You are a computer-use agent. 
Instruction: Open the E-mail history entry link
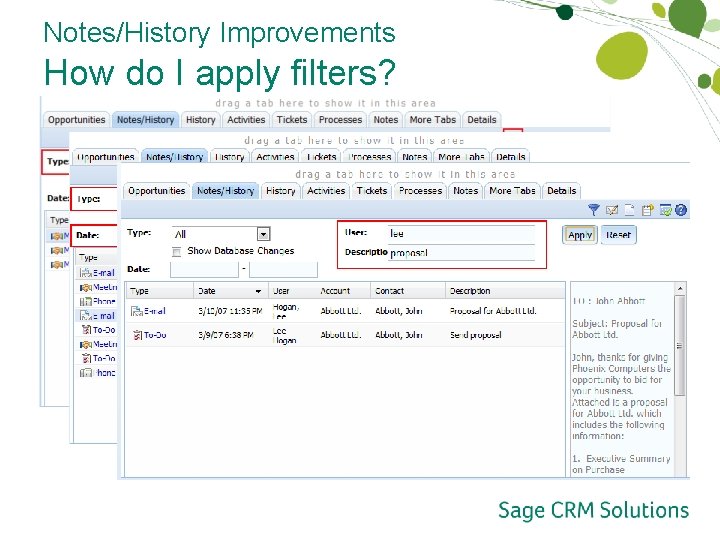tap(155, 311)
